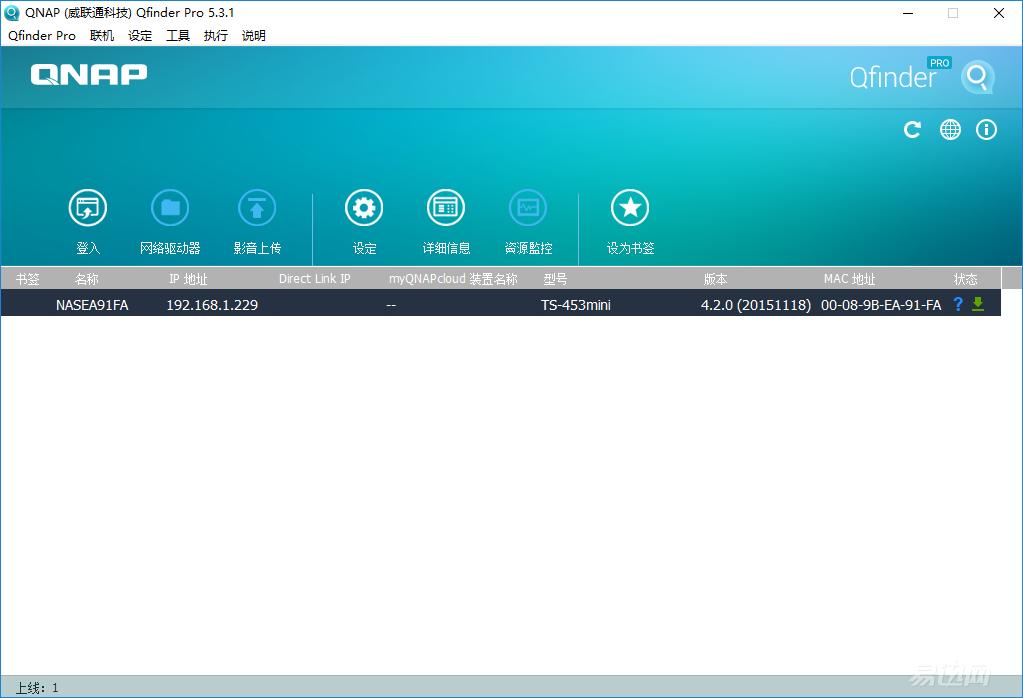The image size is (1023, 698).
Task: Sort by the 书签 column header
Action: coord(27,279)
